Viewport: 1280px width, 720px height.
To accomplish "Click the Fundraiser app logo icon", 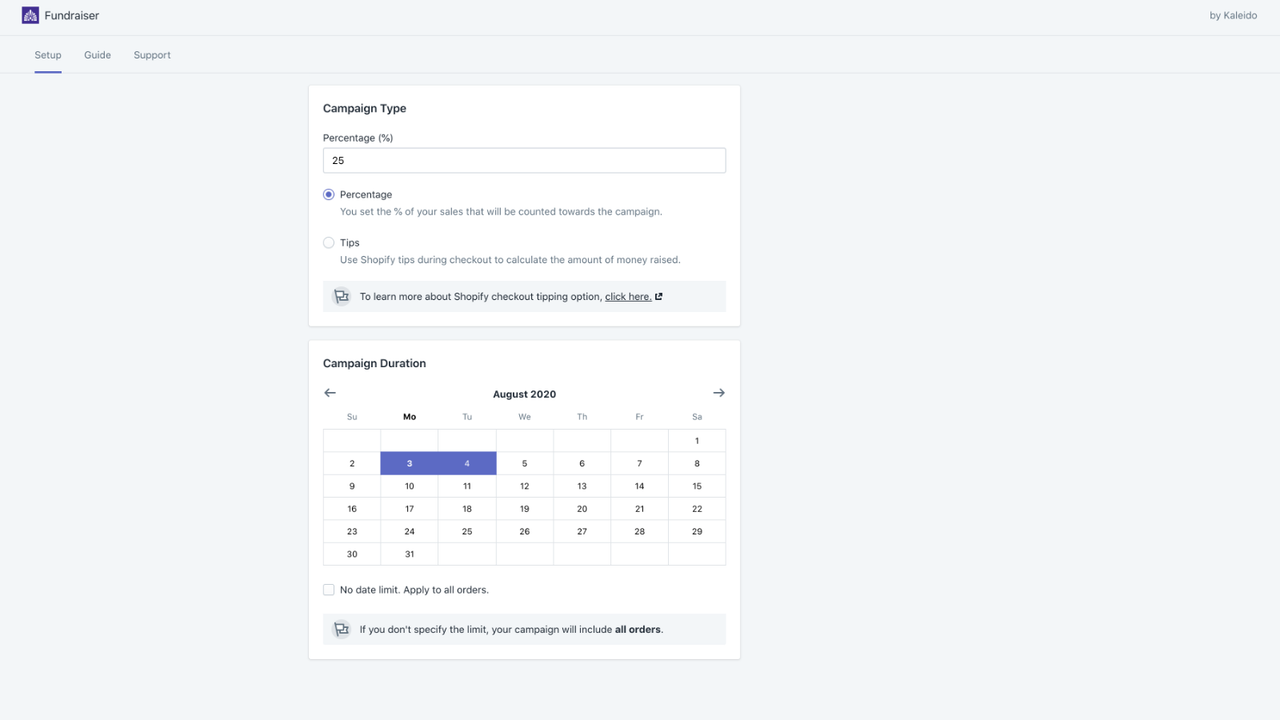I will (30, 15).
